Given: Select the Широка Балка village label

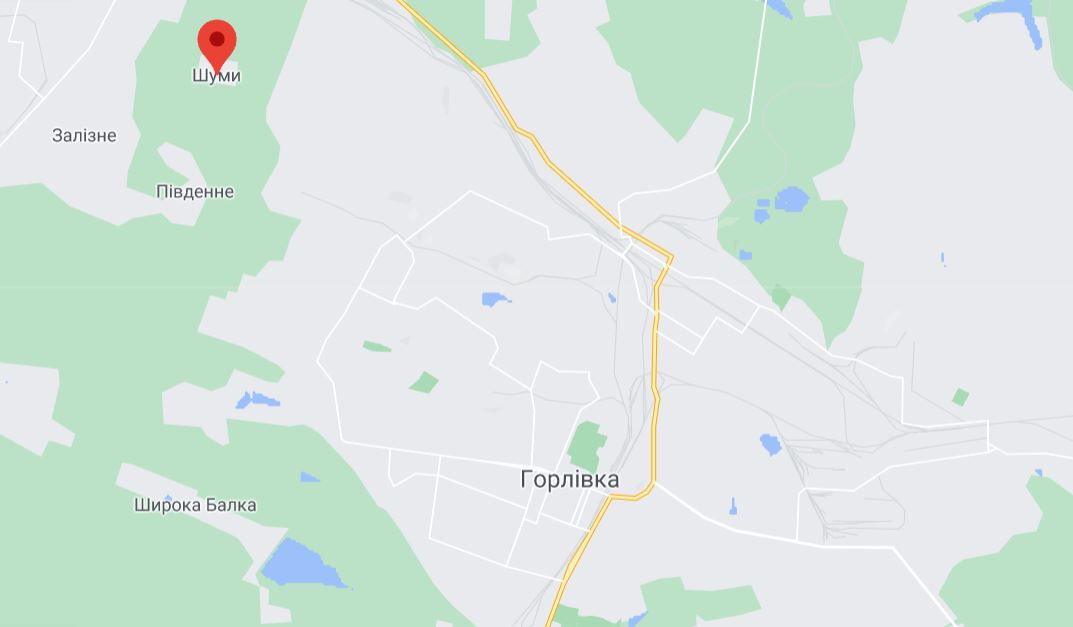Looking at the screenshot, I should coord(195,505).
